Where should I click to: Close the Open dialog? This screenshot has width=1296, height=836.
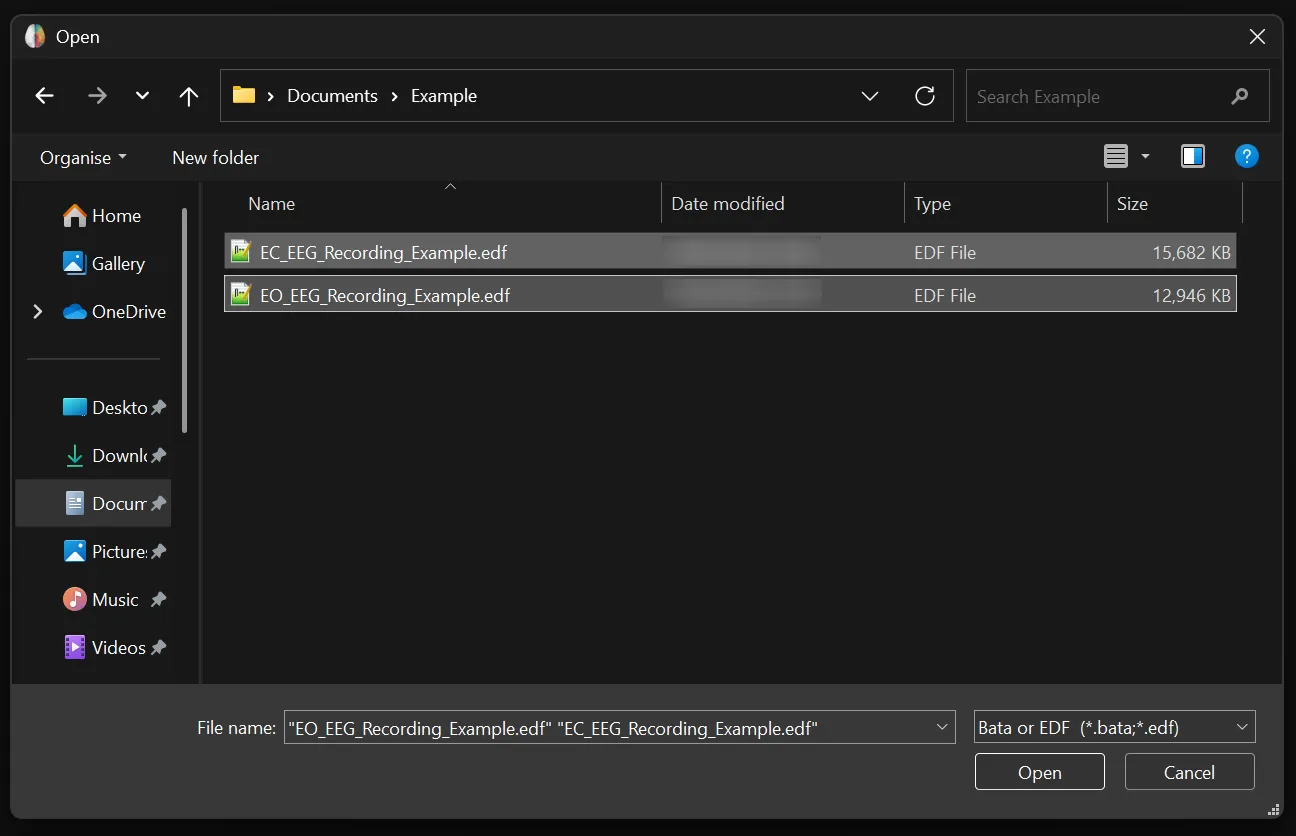tap(1258, 37)
